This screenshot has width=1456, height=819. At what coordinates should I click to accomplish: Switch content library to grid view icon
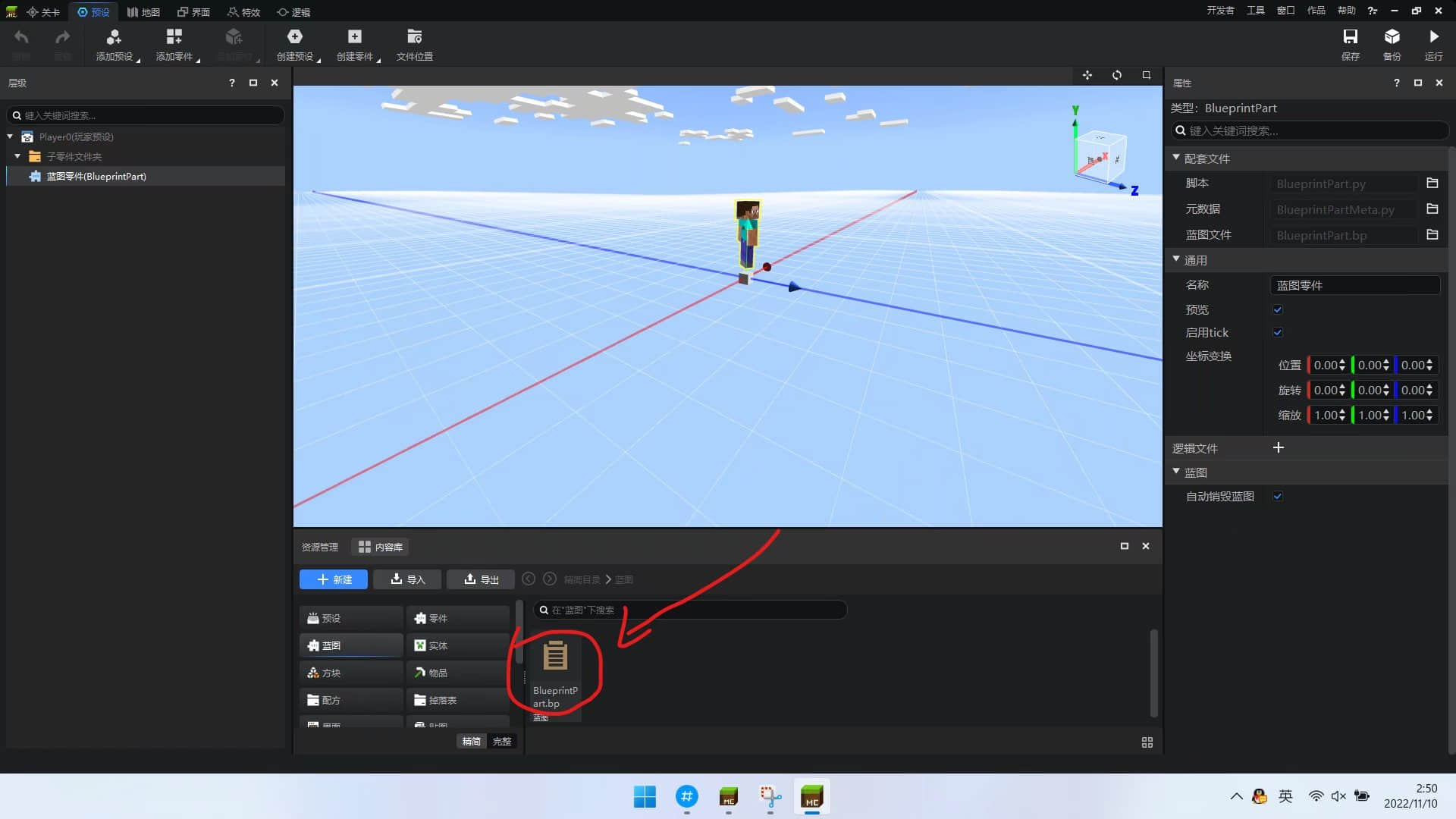1147,742
